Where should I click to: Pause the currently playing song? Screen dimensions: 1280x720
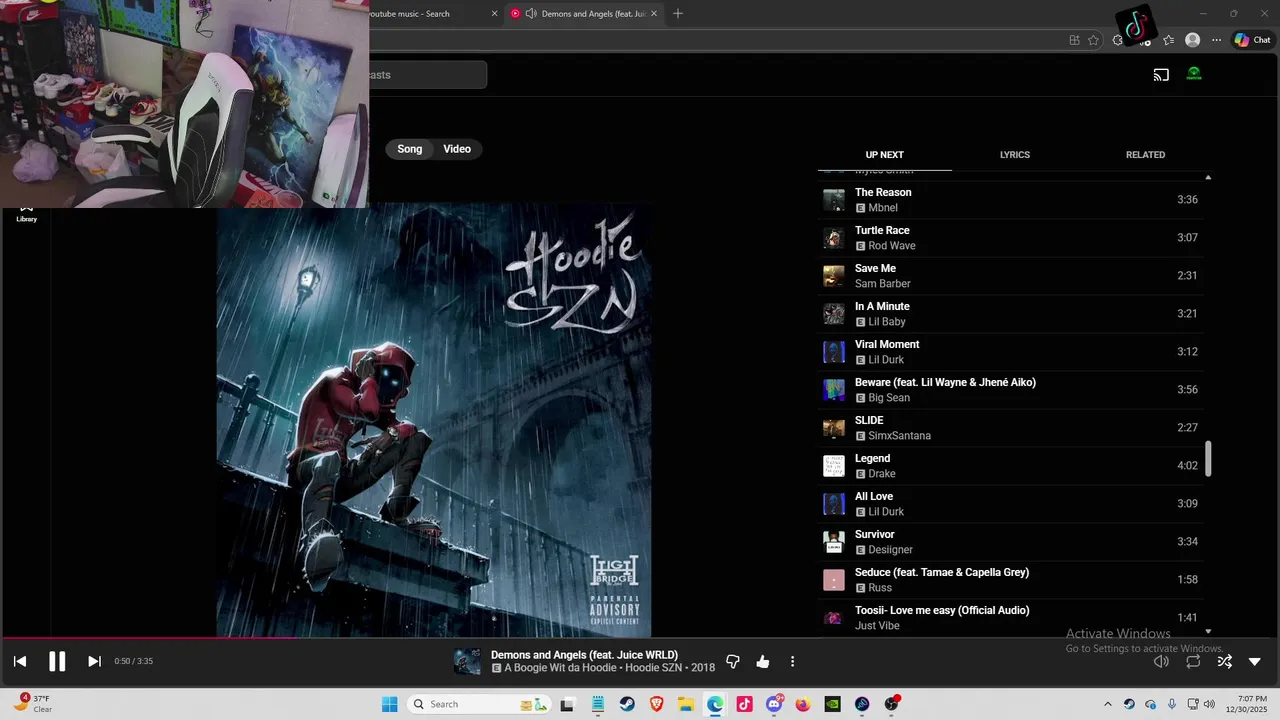tap(57, 661)
